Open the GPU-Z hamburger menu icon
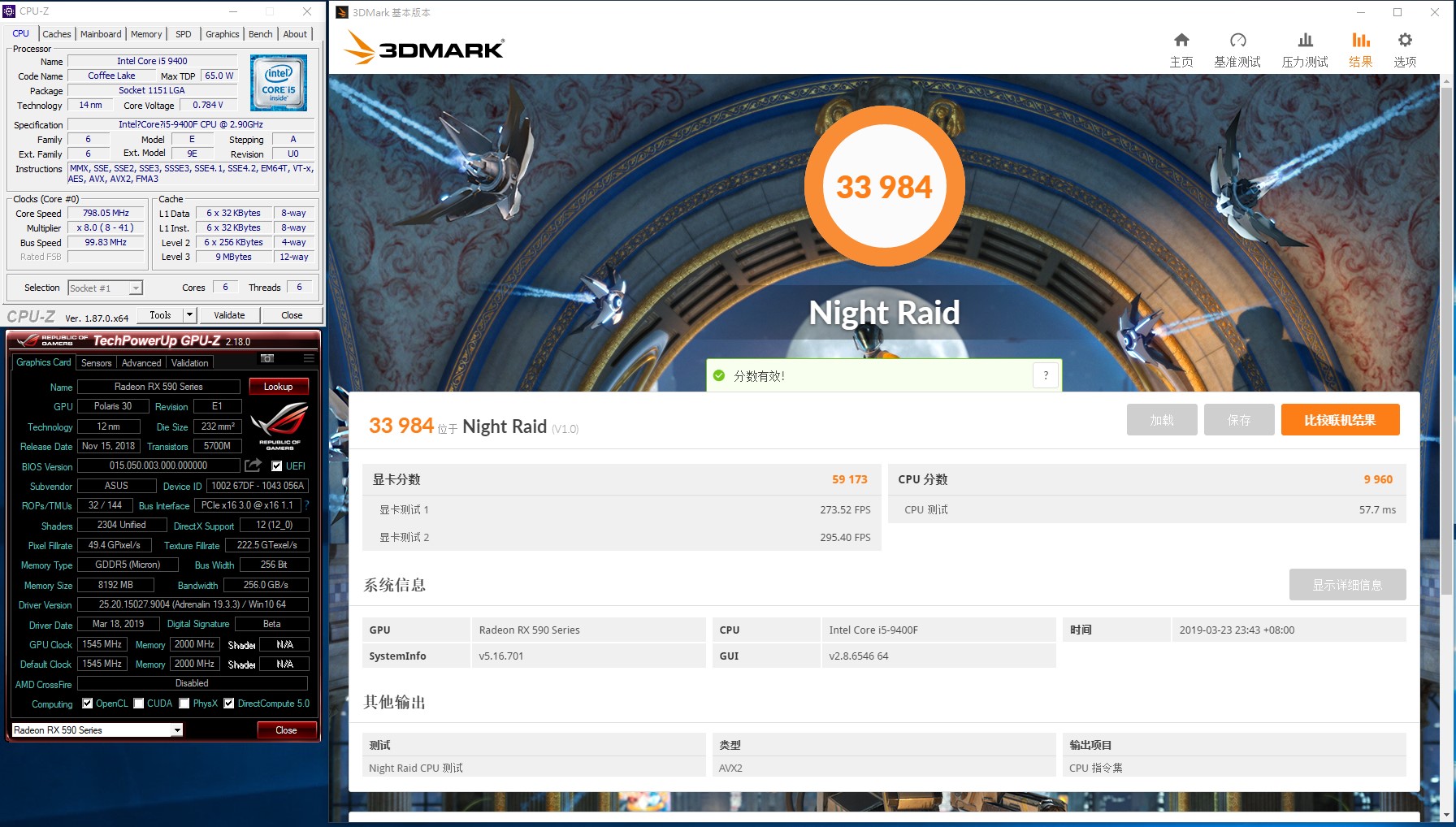 tap(309, 358)
